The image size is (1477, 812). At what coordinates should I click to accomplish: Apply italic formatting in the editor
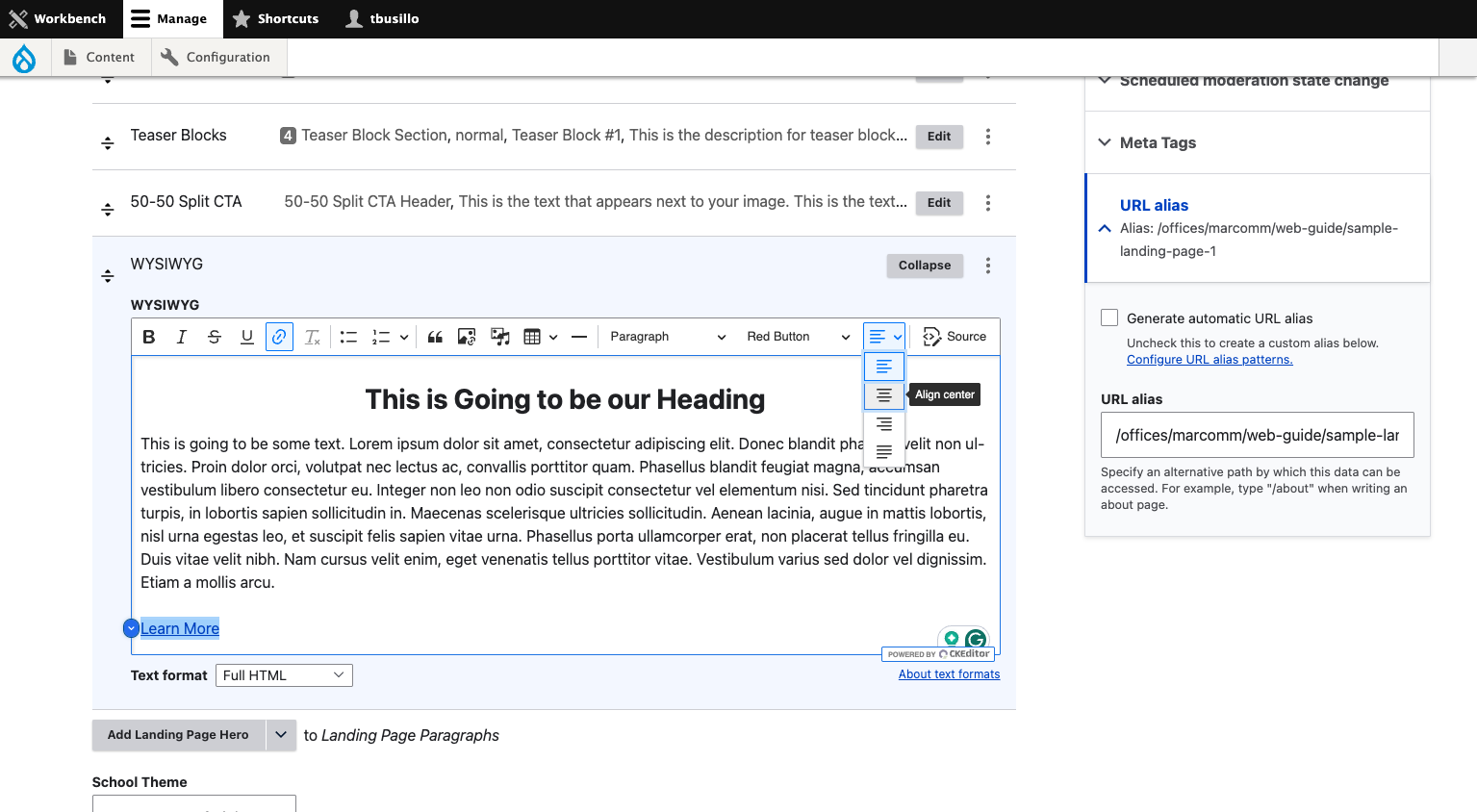pos(182,337)
